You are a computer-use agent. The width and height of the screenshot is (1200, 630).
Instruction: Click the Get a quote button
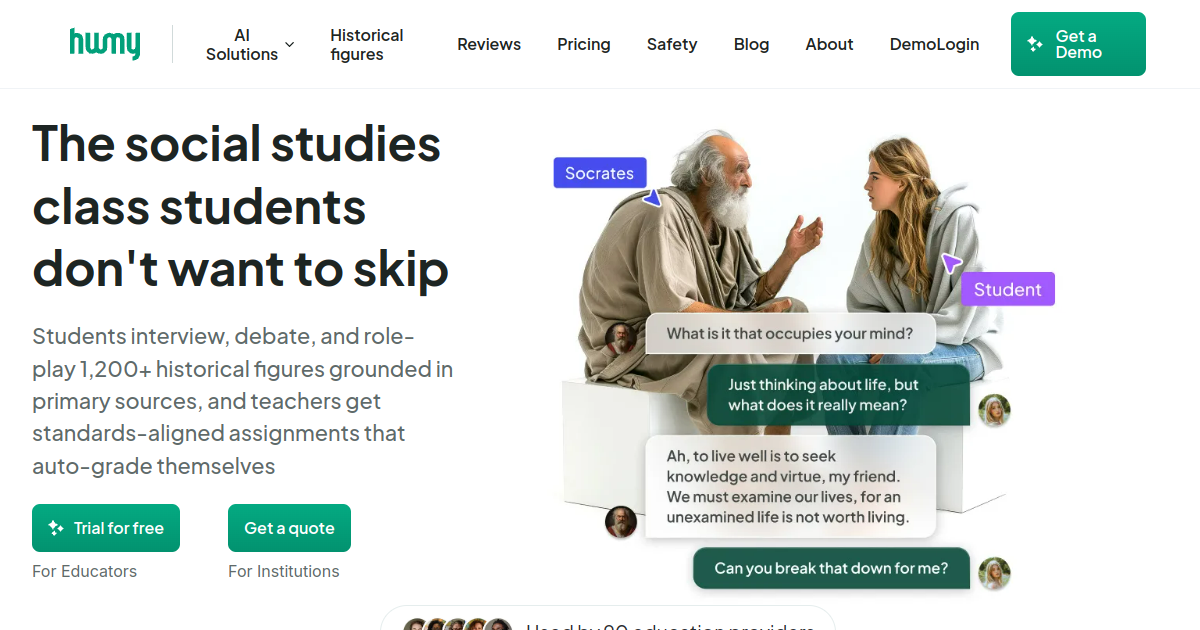pos(289,528)
